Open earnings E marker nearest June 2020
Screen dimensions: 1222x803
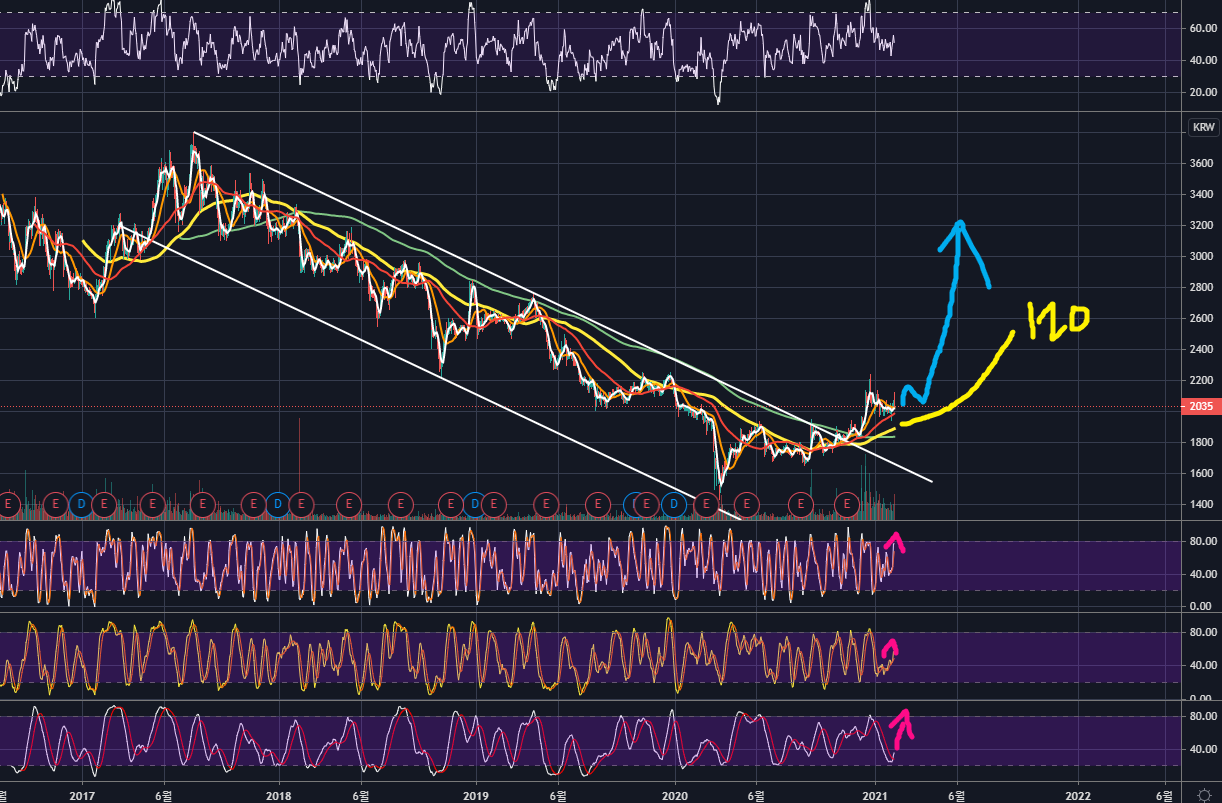click(746, 503)
